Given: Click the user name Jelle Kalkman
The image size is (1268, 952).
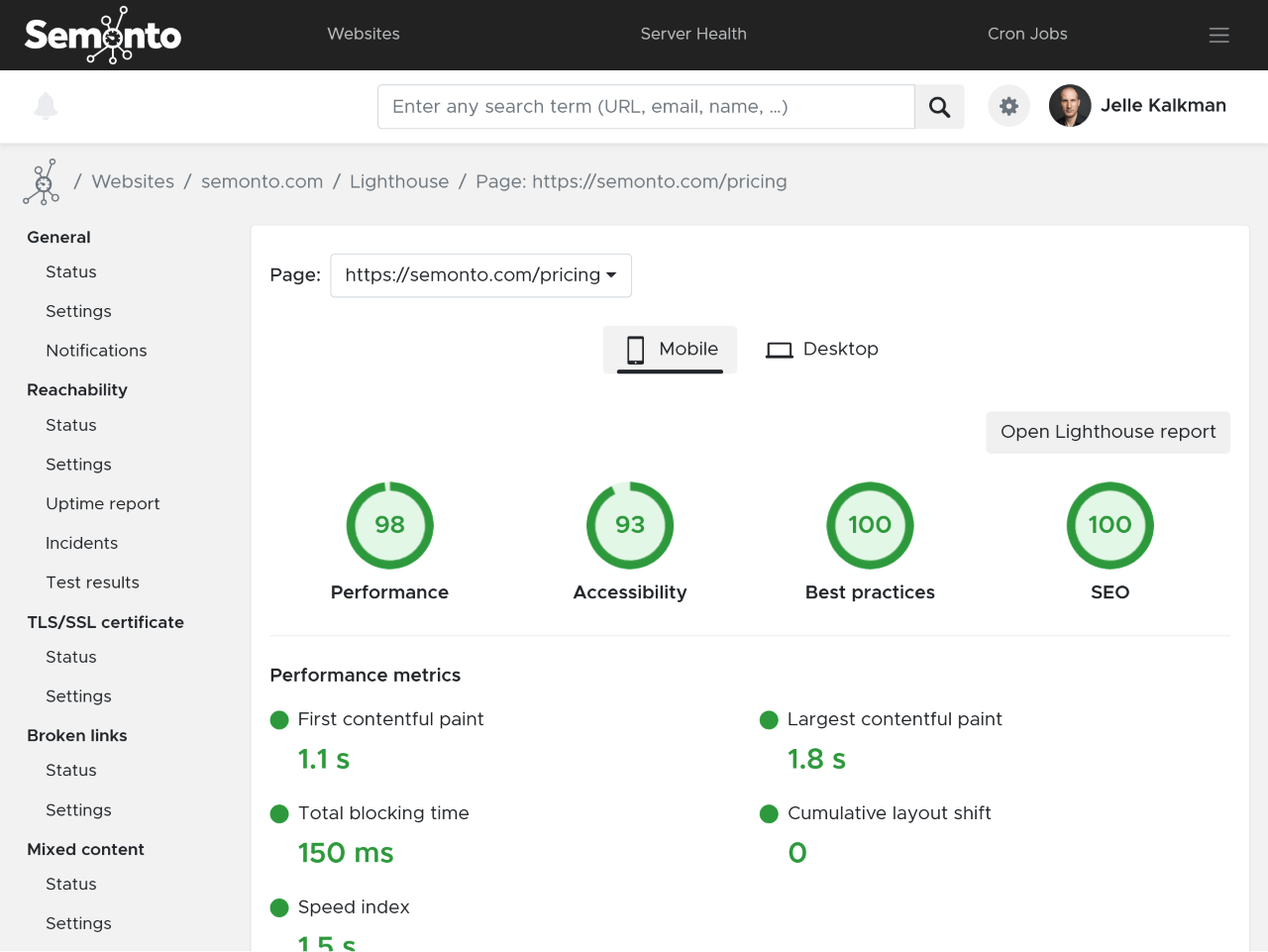Looking at the screenshot, I should (1163, 105).
